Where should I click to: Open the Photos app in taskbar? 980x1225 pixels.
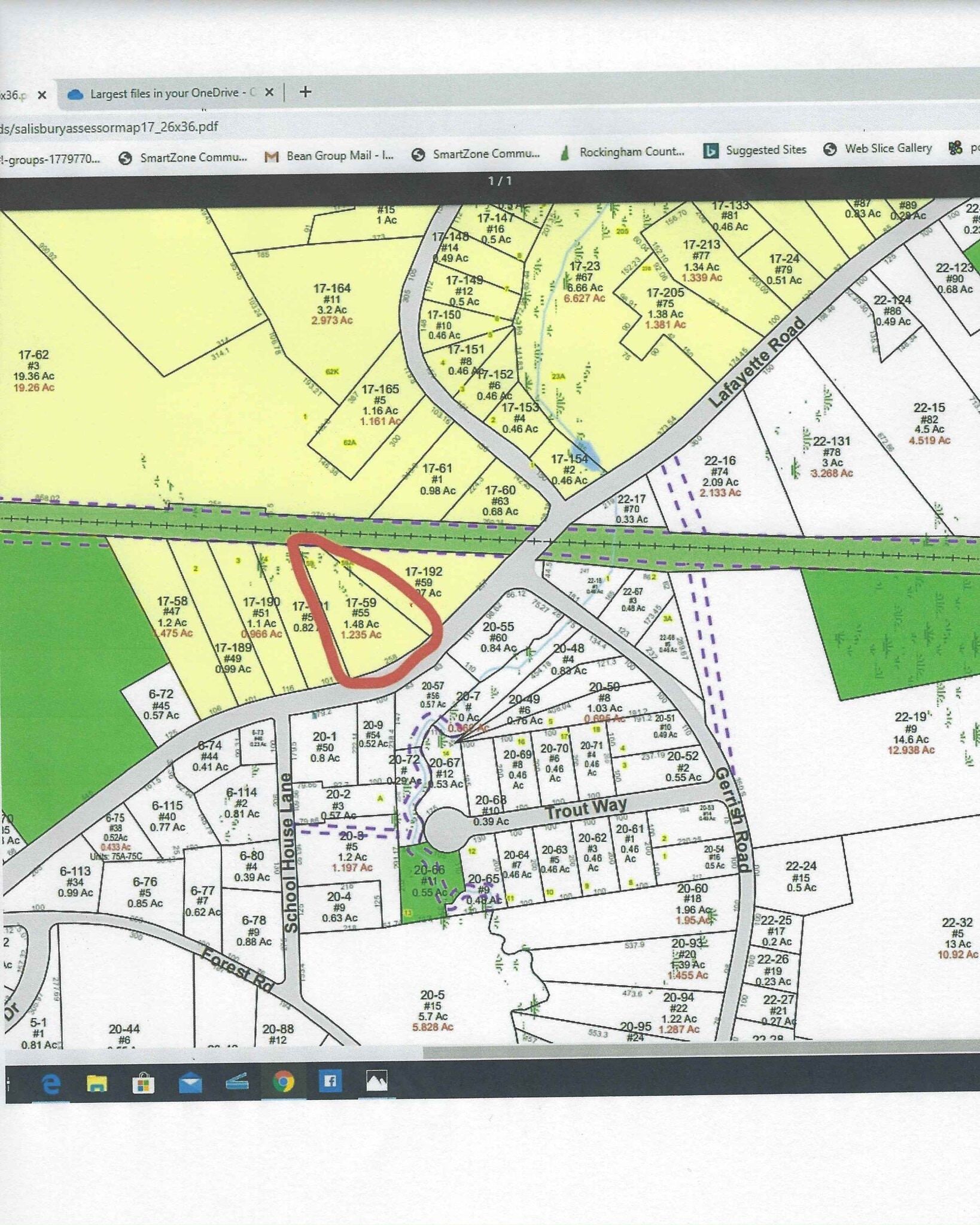(x=376, y=1080)
